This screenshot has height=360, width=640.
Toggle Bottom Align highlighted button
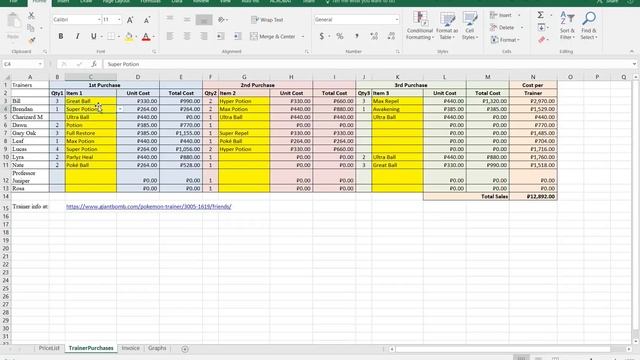click(x=204, y=19)
